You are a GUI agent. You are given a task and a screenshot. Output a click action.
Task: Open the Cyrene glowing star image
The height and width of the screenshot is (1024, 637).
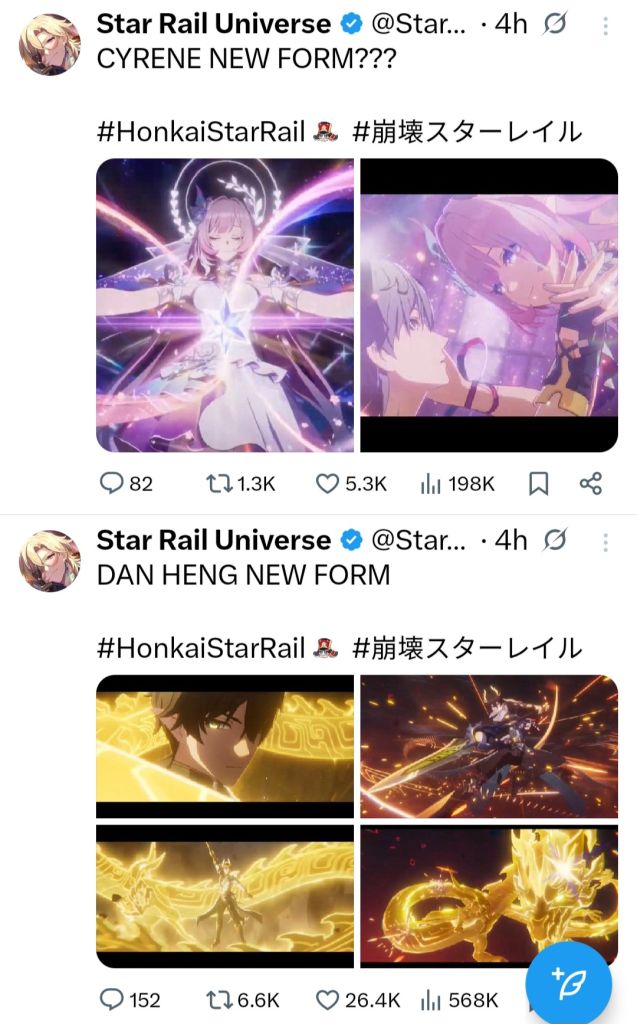point(225,305)
